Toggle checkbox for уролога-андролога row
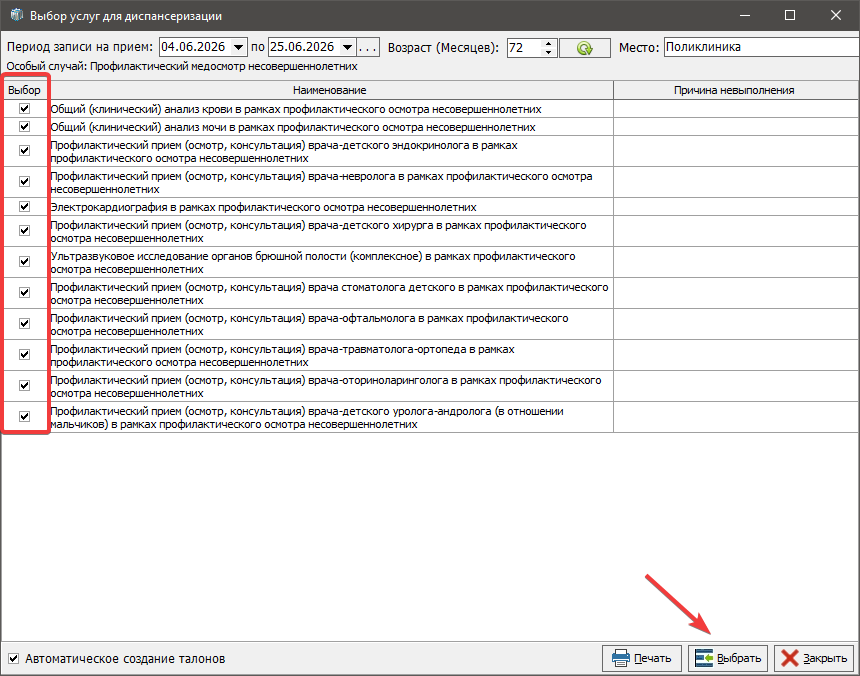The width and height of the screenshot is (860, 676). click(x=25, y=417)
